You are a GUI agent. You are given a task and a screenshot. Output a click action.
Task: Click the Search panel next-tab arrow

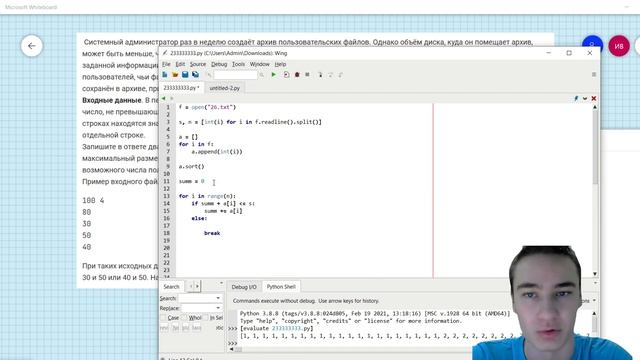[x=198, y=287]
